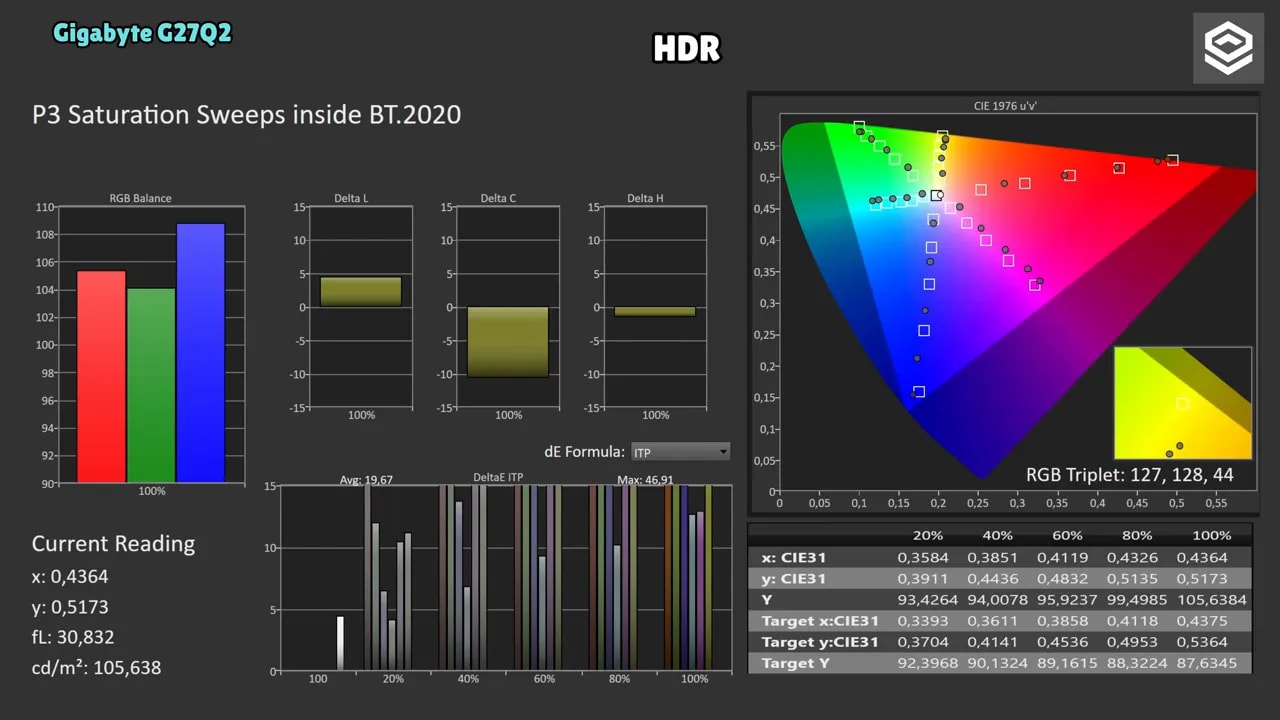Viewport: 1280px width, 720px height.
Task: Click the y: CIE31 row label
Action: pos(794,578)
